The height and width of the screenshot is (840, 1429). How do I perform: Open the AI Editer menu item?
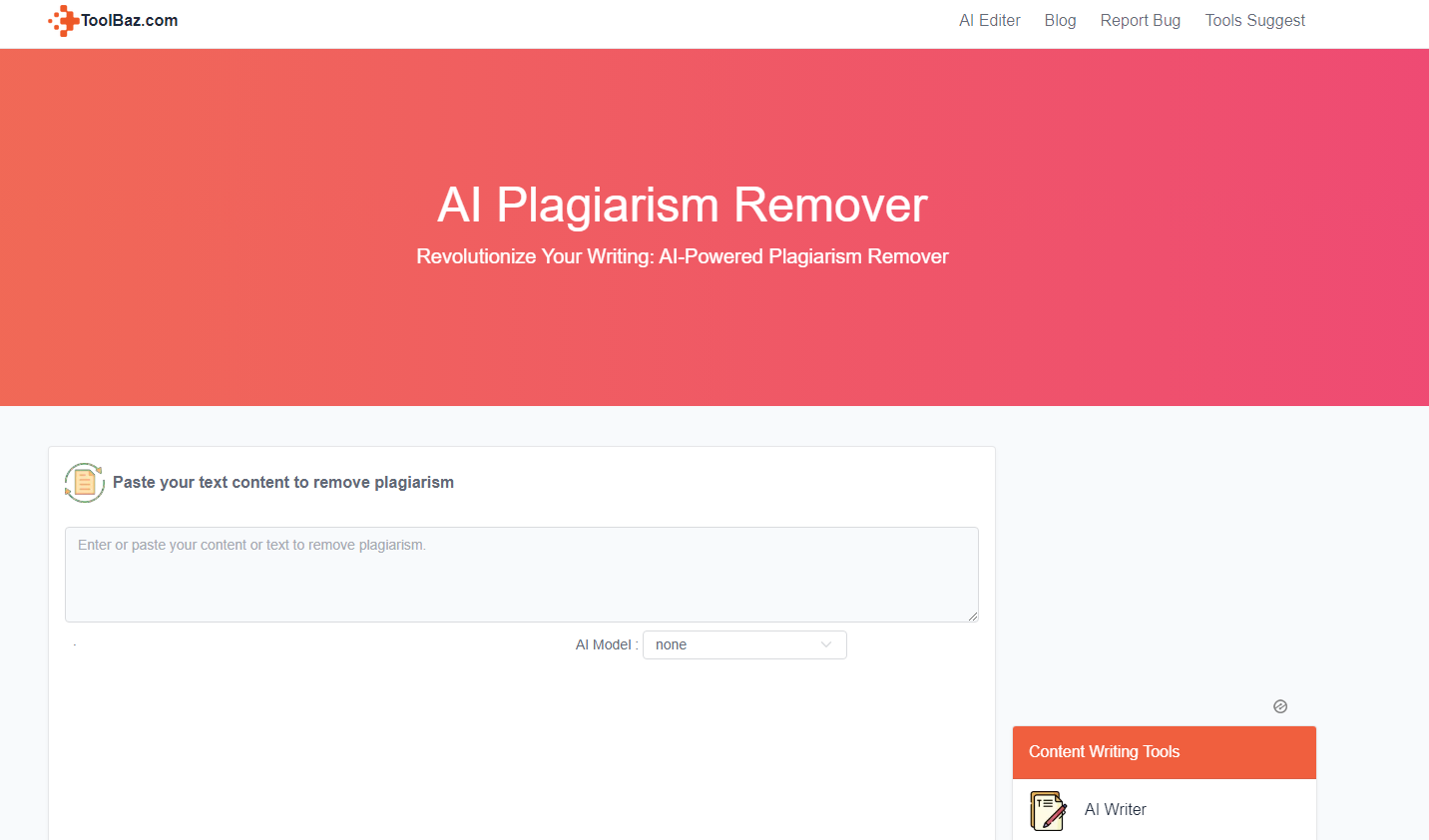989,20
